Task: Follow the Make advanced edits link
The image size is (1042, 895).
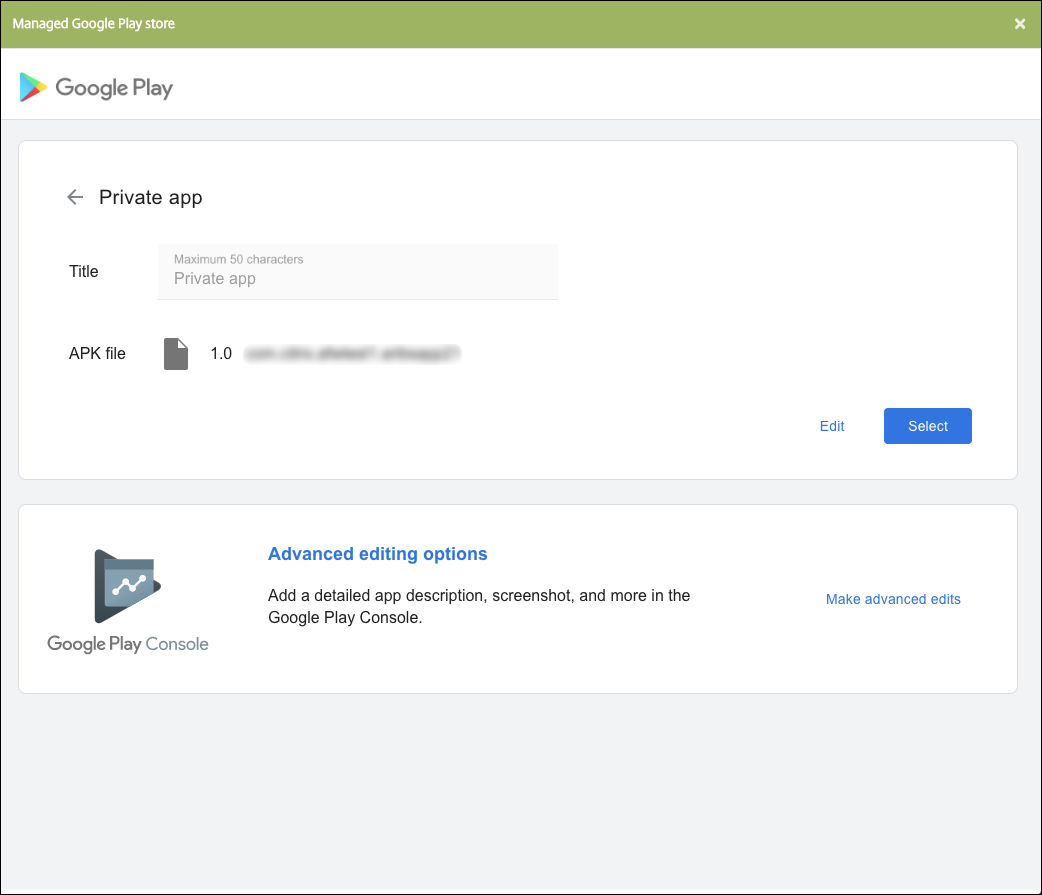Action: (893, 599)
